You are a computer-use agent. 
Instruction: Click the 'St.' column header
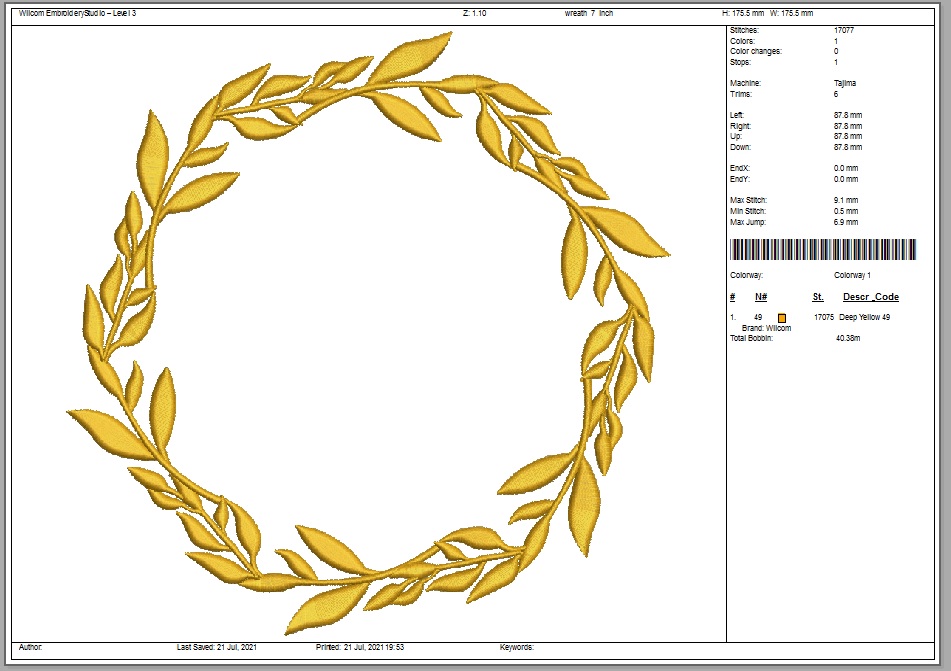click(818, 297)
